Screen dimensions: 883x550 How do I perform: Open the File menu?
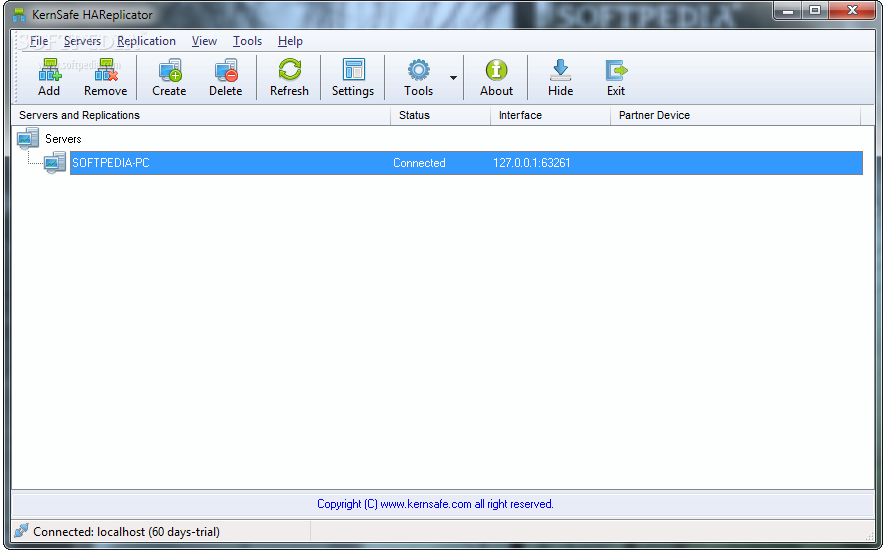pos(39,41)
